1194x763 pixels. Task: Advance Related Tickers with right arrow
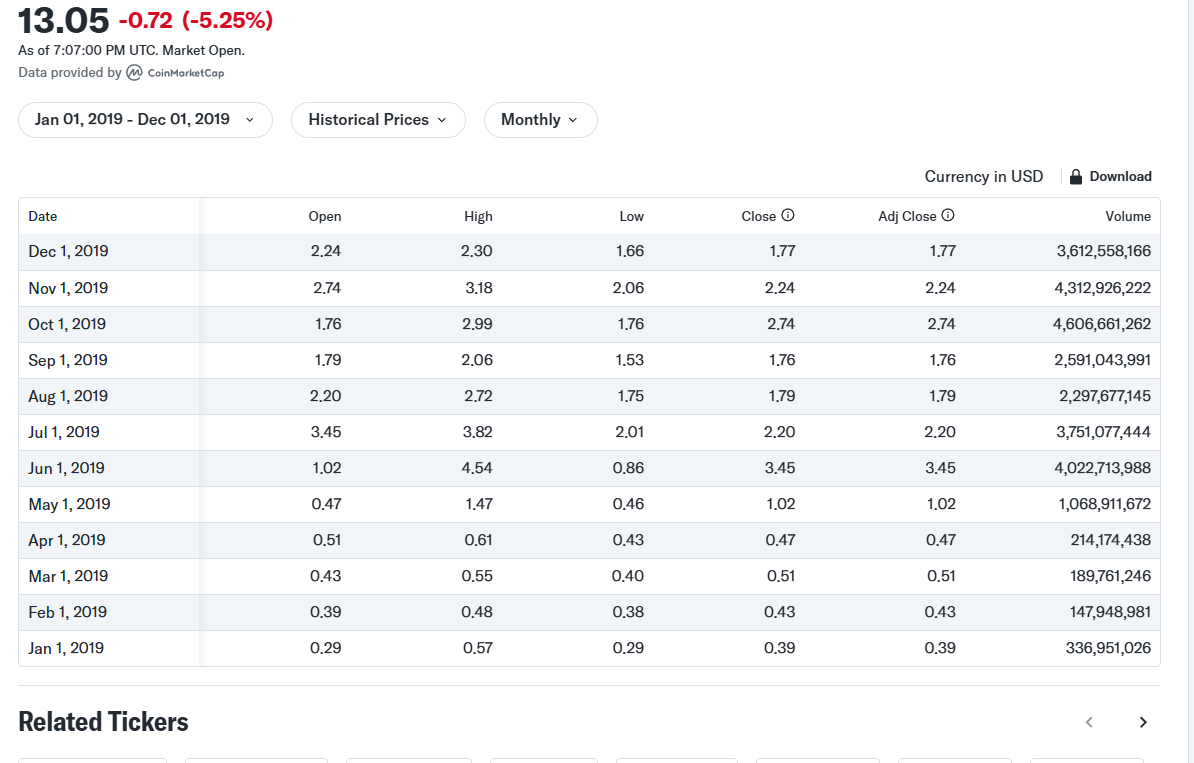tap(1143, 722)
